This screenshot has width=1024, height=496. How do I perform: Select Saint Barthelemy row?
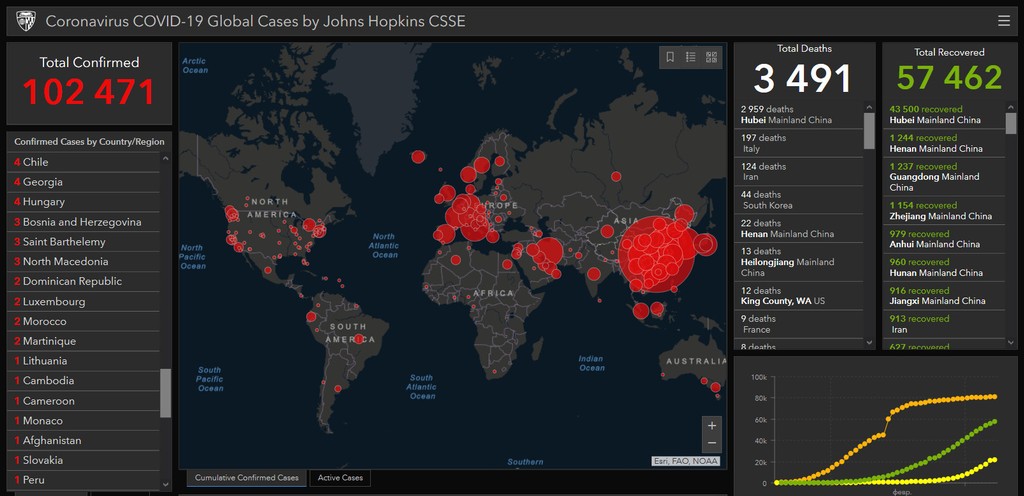[83, 241]
